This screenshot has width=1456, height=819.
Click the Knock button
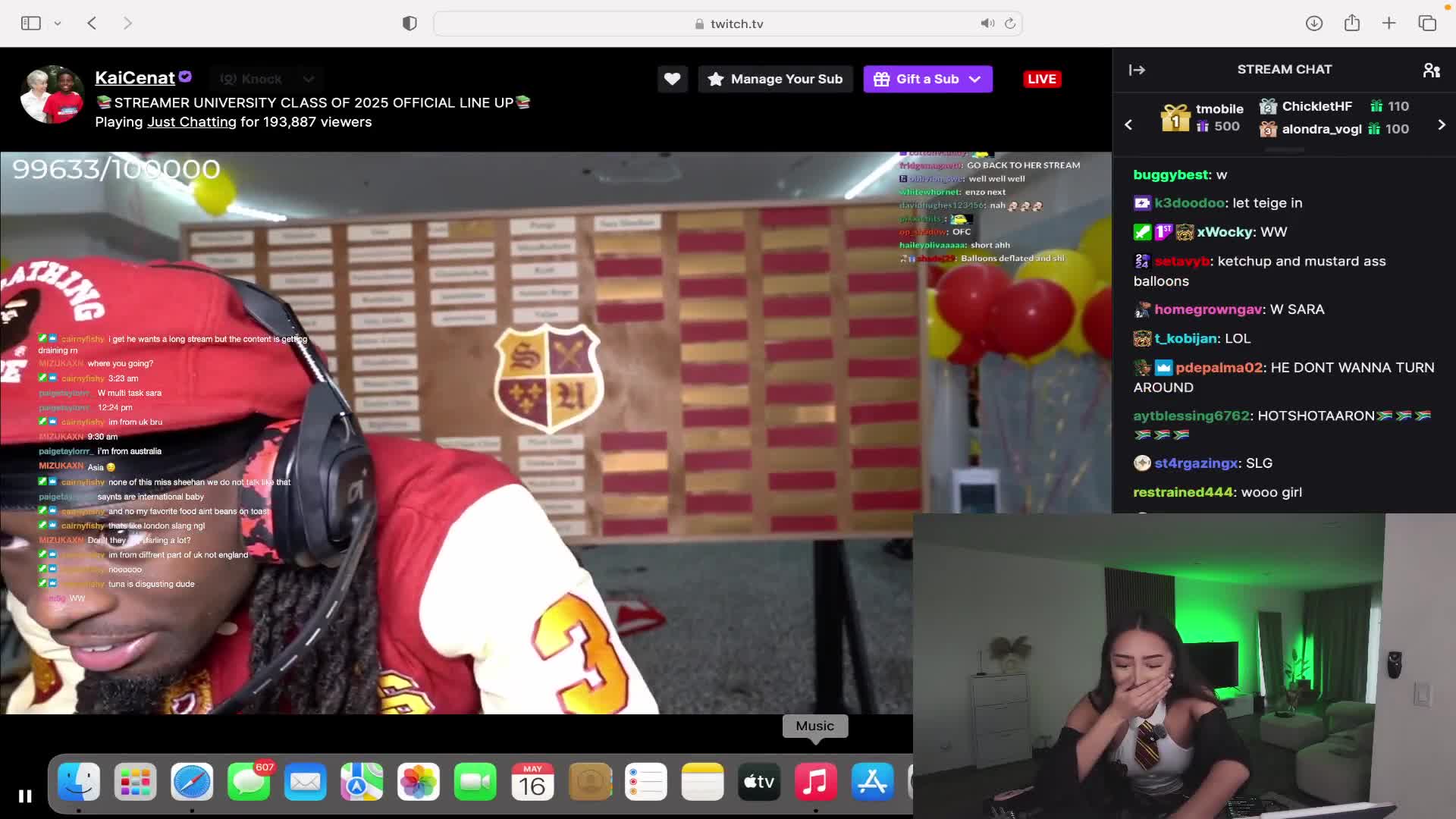(253, 79)
